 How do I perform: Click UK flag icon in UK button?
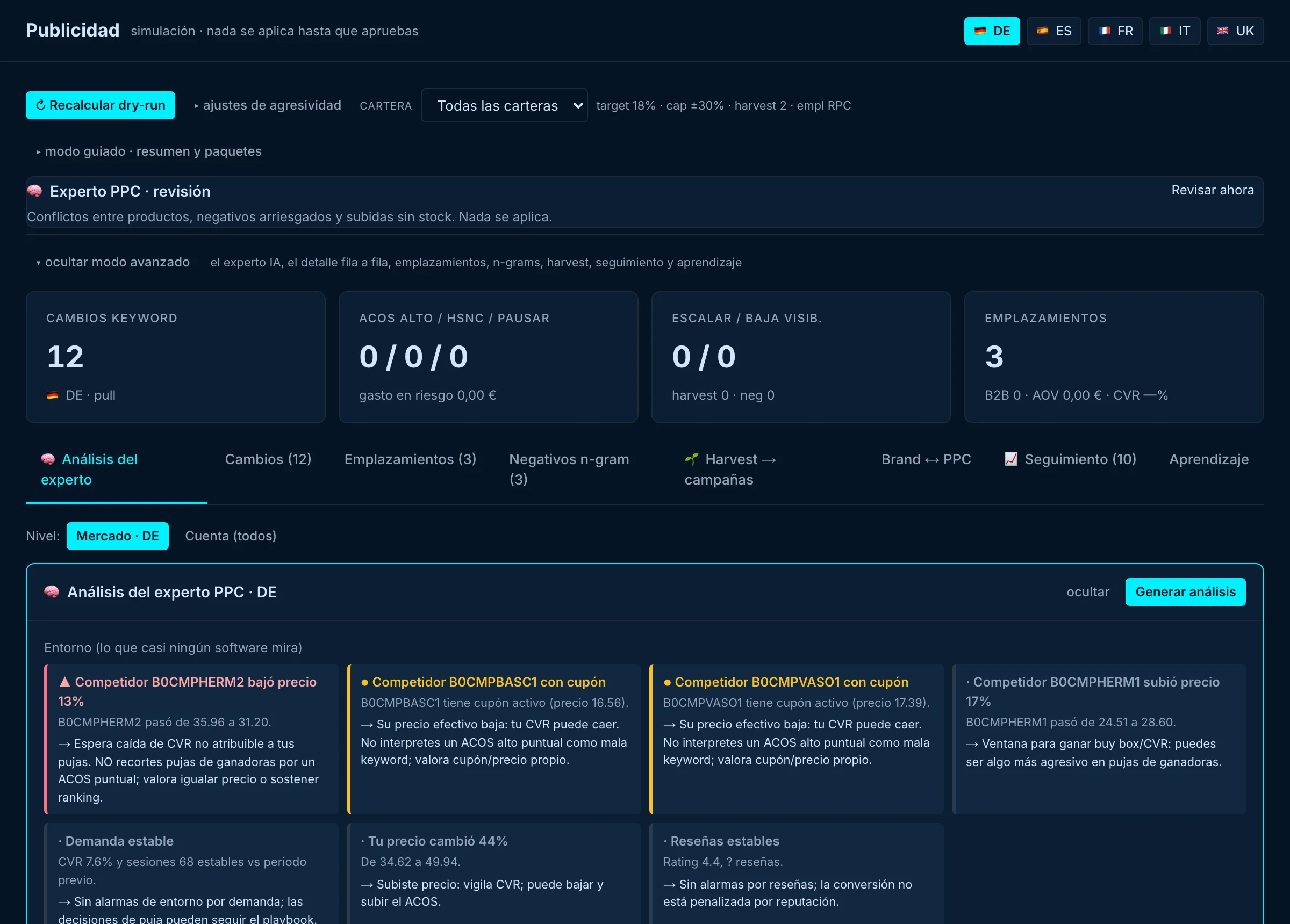[1222, 31]
